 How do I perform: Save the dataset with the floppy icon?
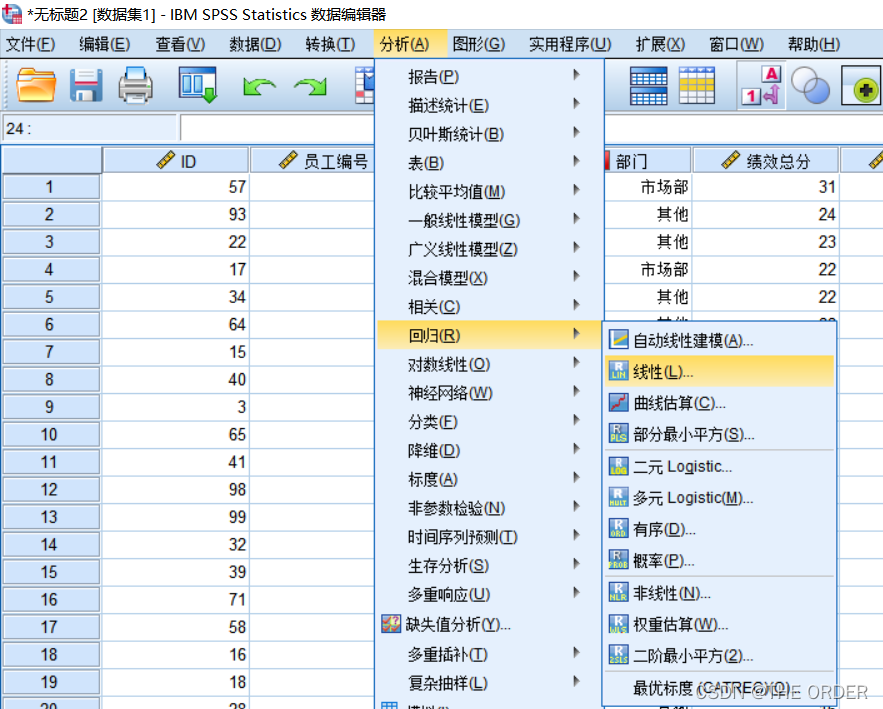click(x=86, y=85)
